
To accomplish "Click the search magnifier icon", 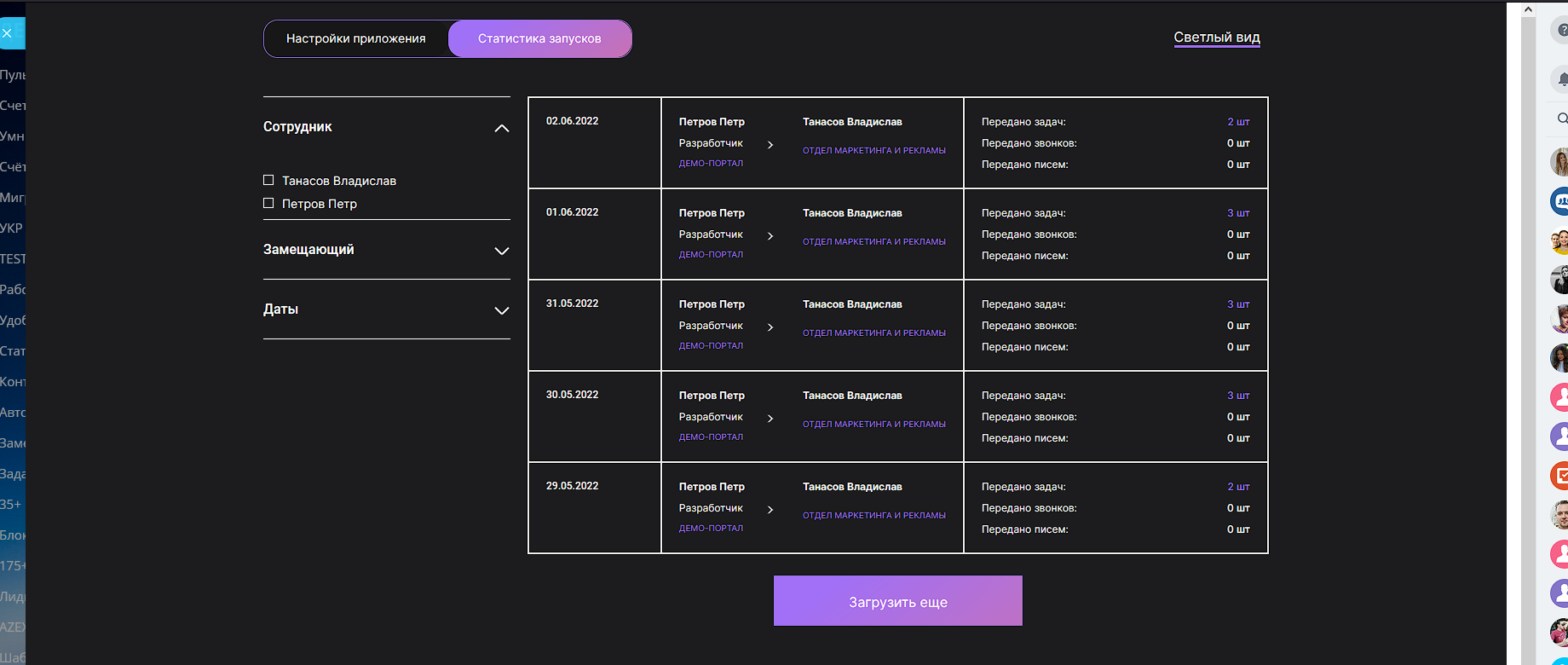I will [x=1561, y=119].
